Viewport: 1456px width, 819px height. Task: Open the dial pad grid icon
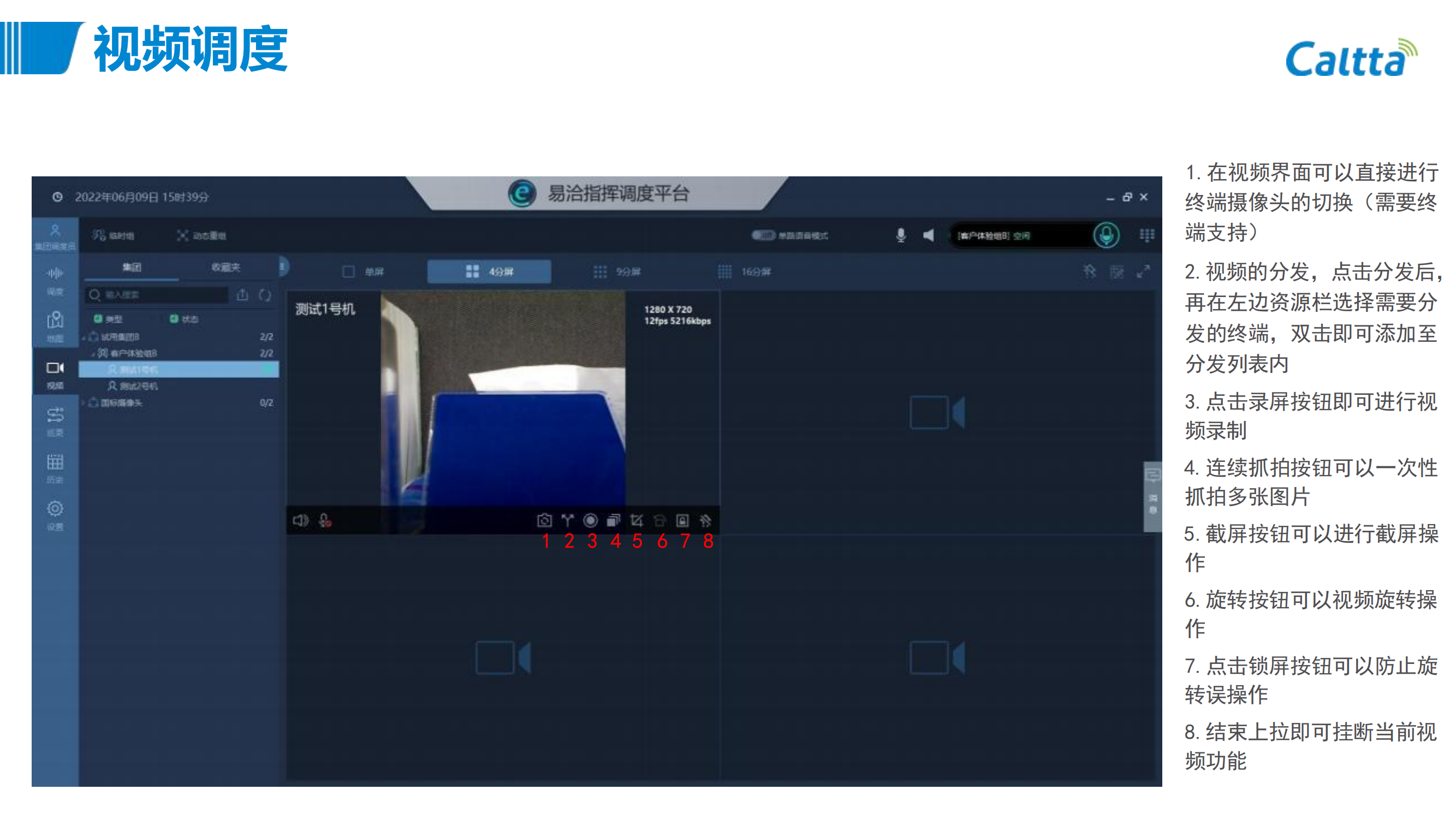(x=1146, y=235)
